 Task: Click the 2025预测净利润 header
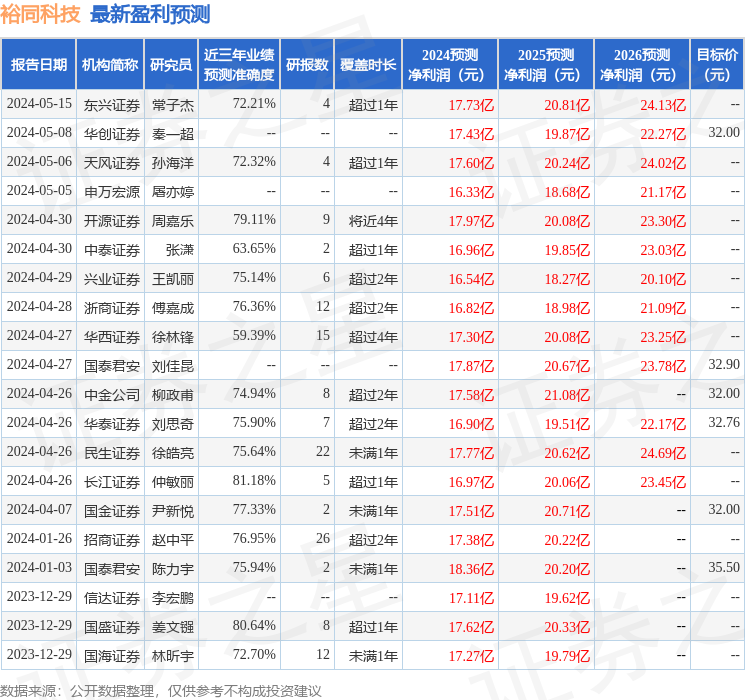click(546, 65)
